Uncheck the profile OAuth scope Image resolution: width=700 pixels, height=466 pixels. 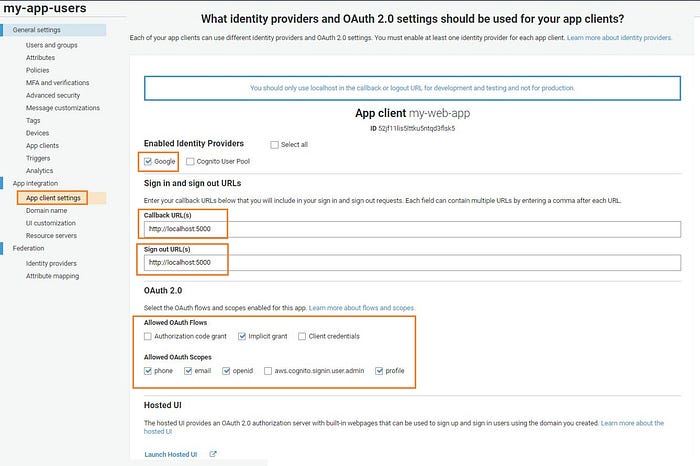point(379,371)
